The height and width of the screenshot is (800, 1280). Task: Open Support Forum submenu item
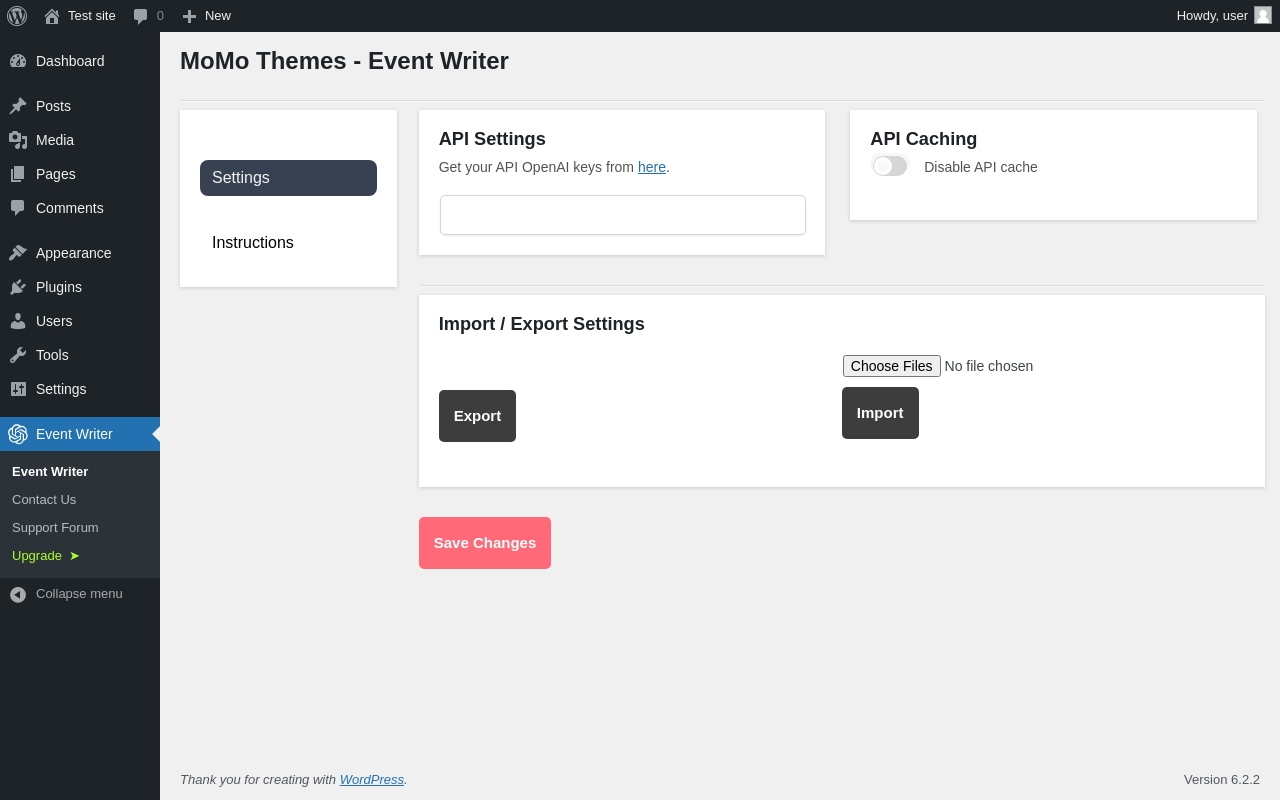55,528
